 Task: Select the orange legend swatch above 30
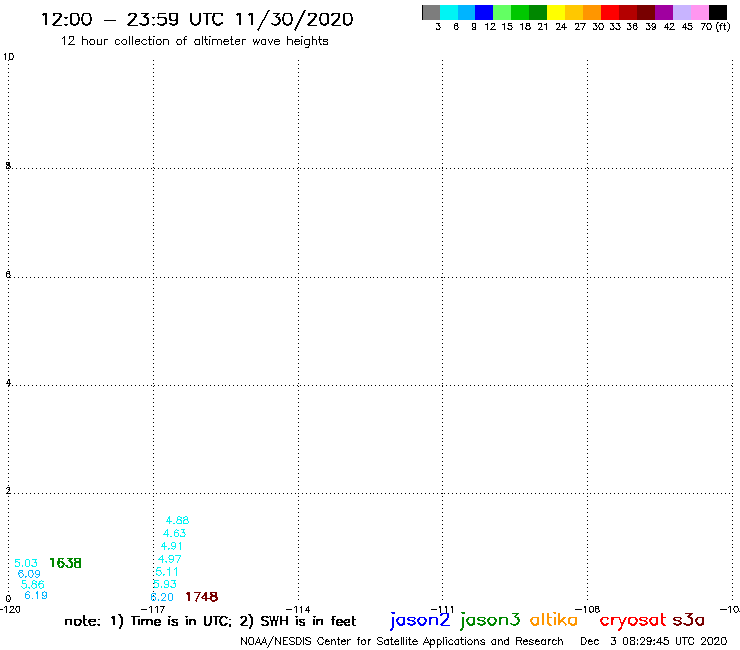tap(592, 13)
